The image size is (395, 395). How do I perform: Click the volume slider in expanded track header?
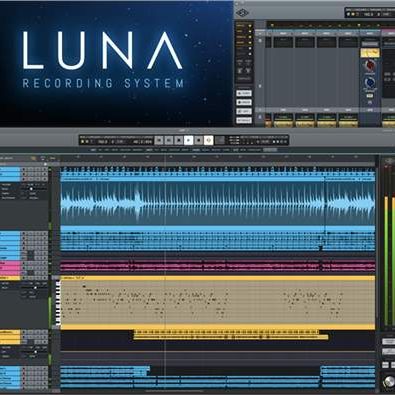(x=32, y=189)
